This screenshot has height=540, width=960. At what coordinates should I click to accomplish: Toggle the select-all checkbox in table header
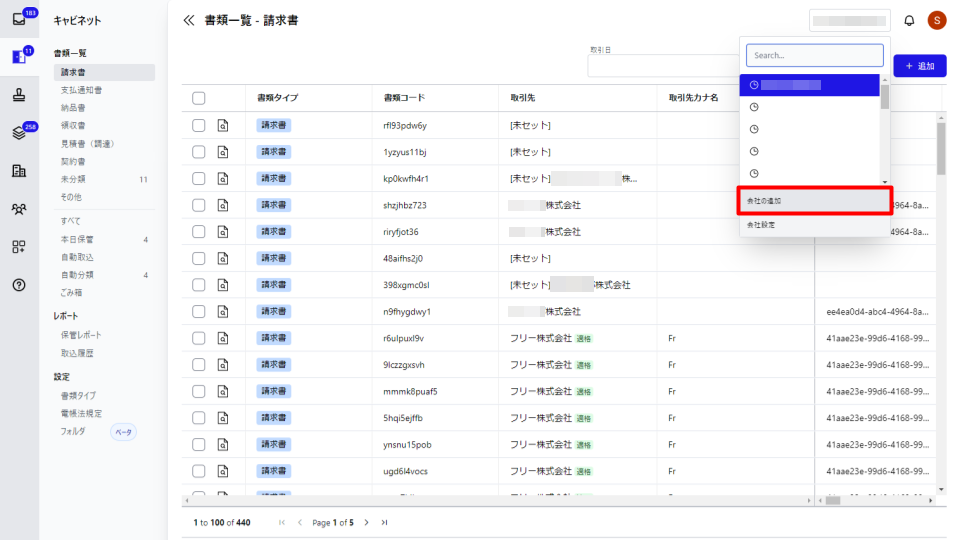198,98
